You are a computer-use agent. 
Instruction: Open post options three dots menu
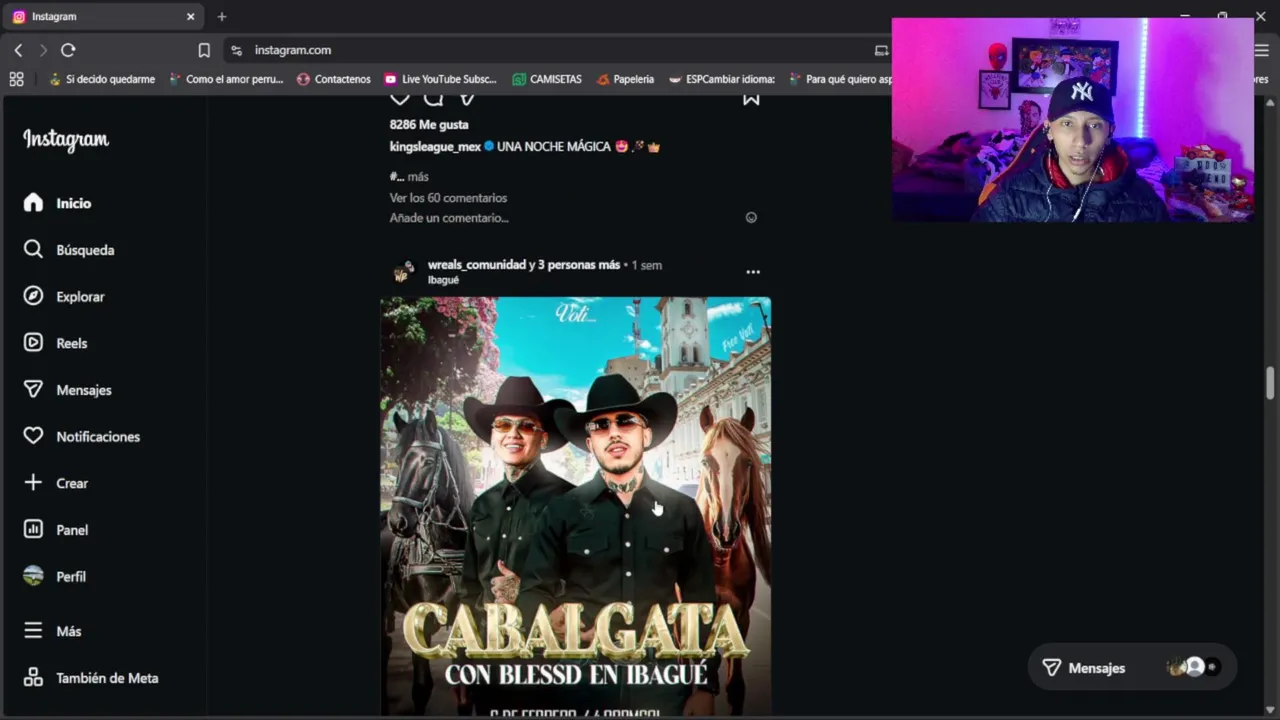click(753, 272)
